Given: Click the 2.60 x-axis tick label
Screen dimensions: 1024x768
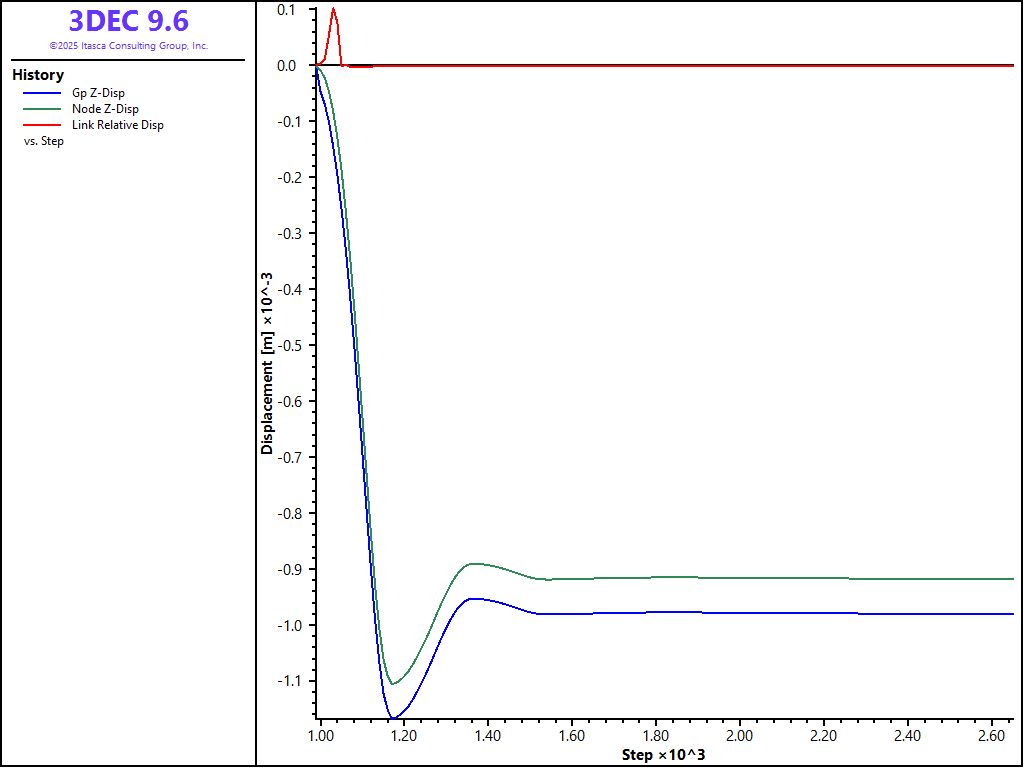Looking at the screenshot, I should 991,735.
